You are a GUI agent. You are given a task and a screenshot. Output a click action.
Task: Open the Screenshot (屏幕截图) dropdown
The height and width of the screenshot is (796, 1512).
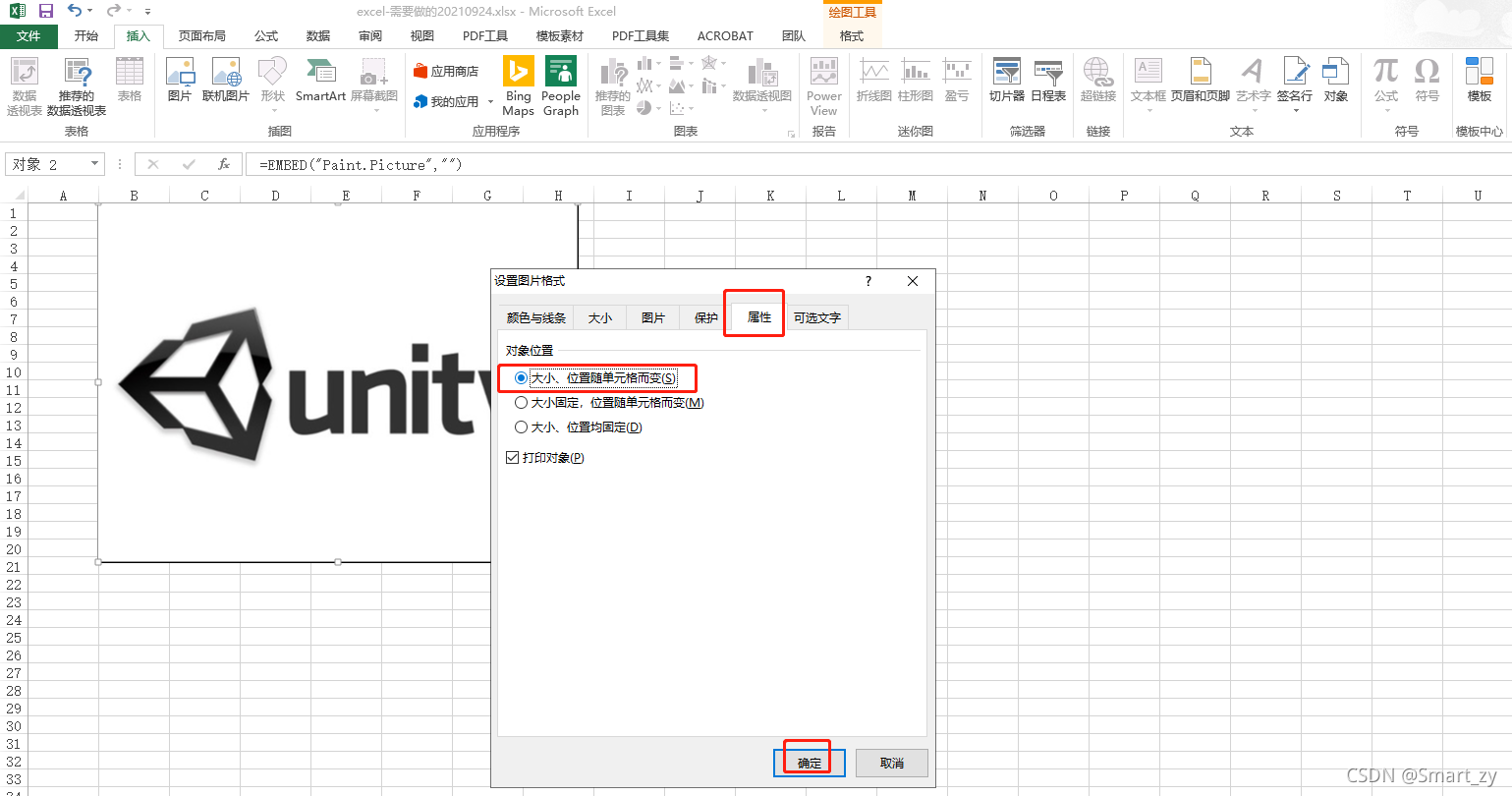click(374, 85)
